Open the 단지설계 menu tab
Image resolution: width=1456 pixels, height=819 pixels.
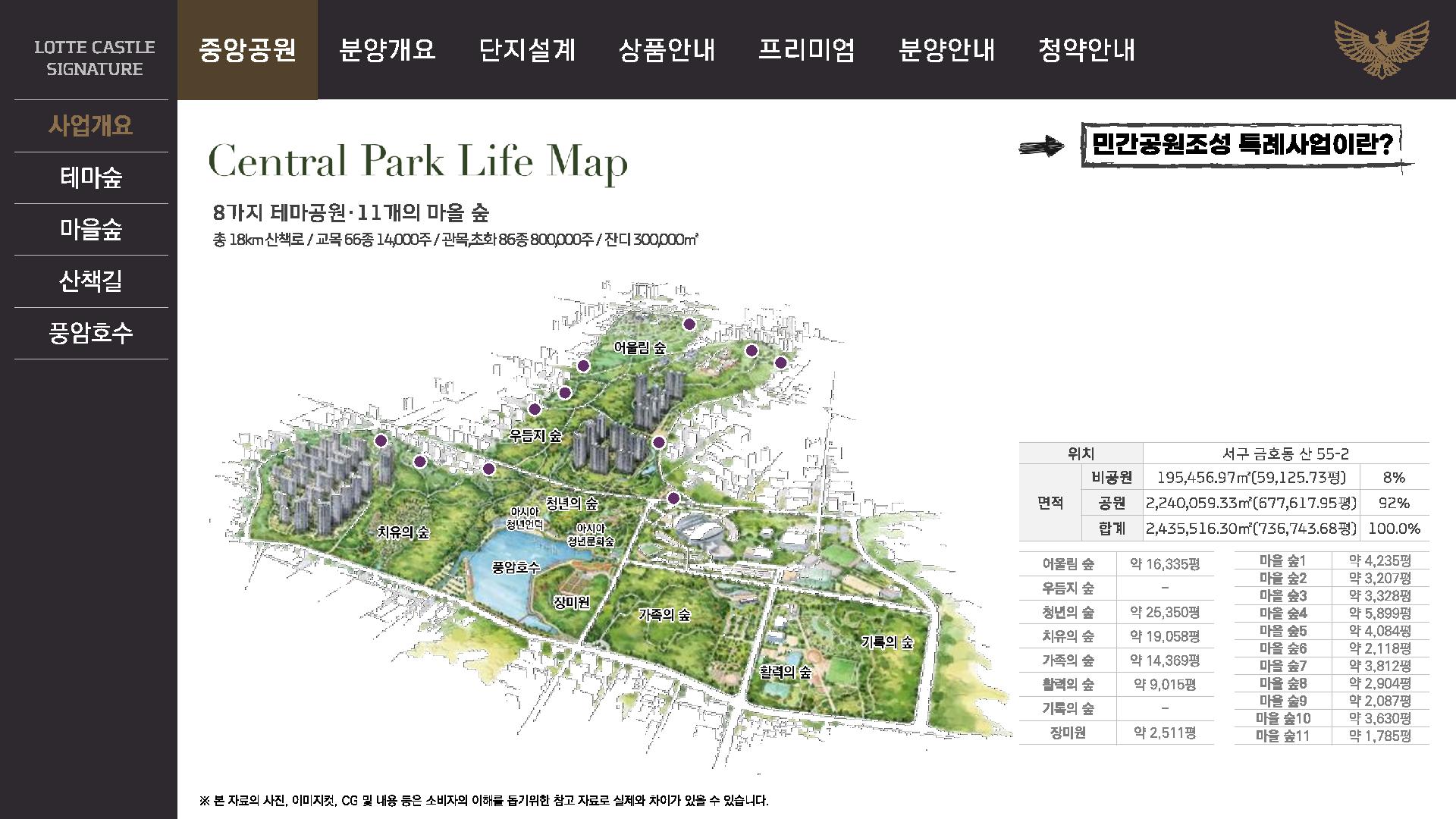click(x=527, y=50)
